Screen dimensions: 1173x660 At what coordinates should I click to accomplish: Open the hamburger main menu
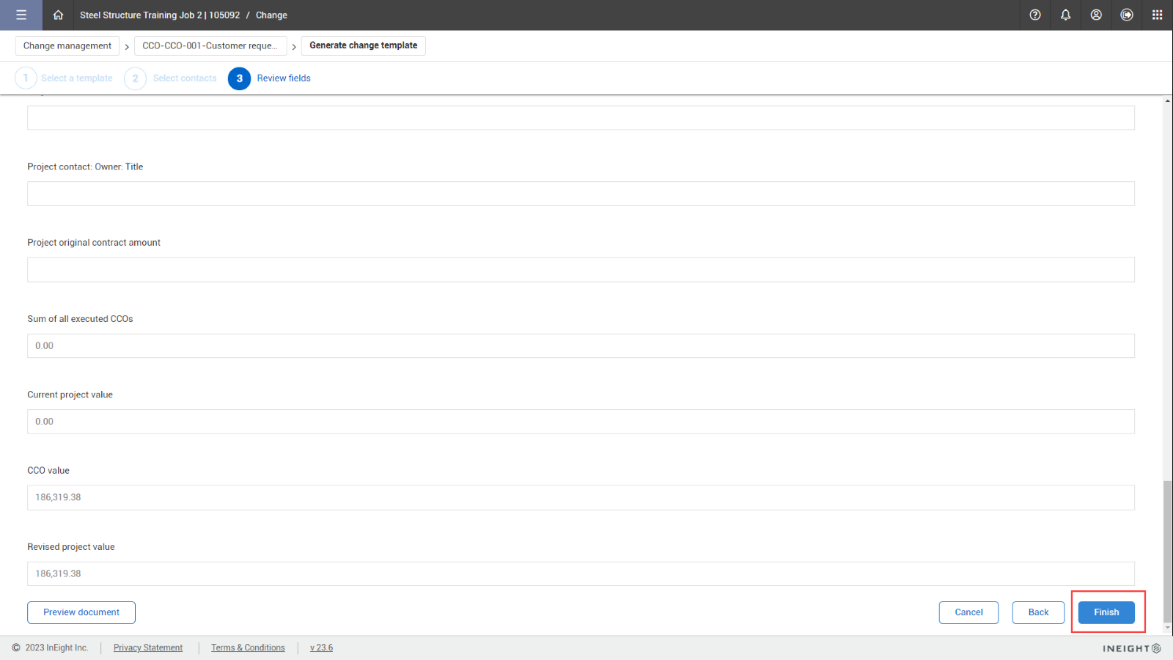tap(21, 15)
